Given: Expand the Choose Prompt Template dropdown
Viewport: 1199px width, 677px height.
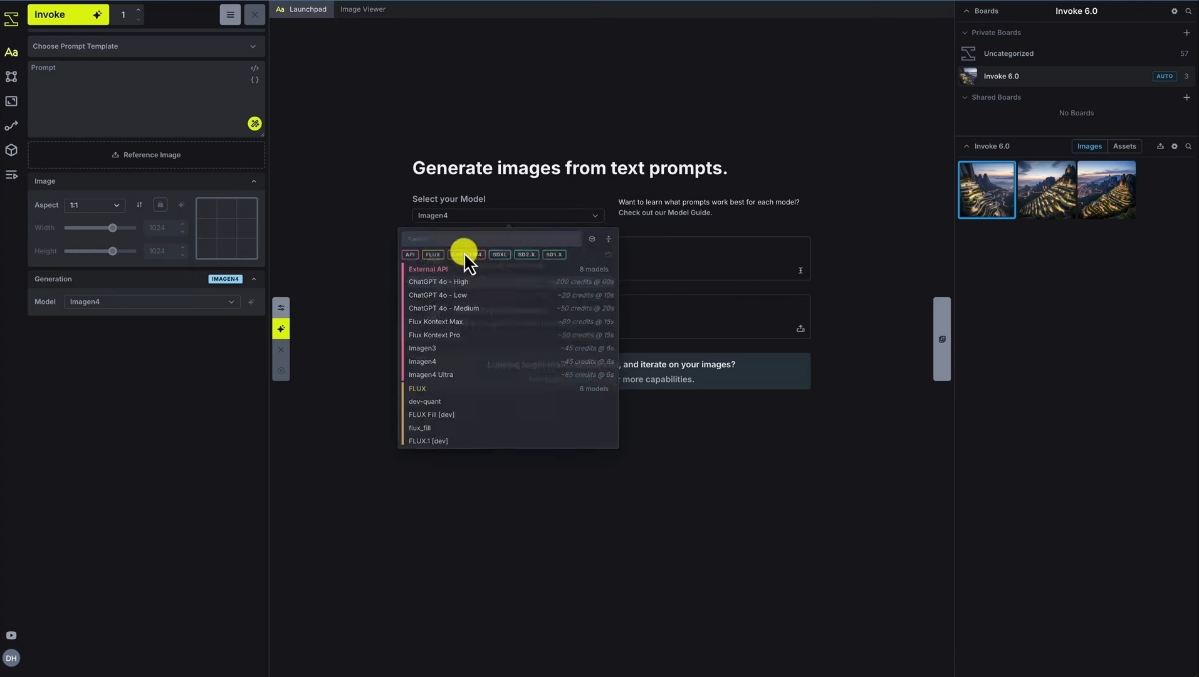Looking at the screenshot, I should pos(145,46).
